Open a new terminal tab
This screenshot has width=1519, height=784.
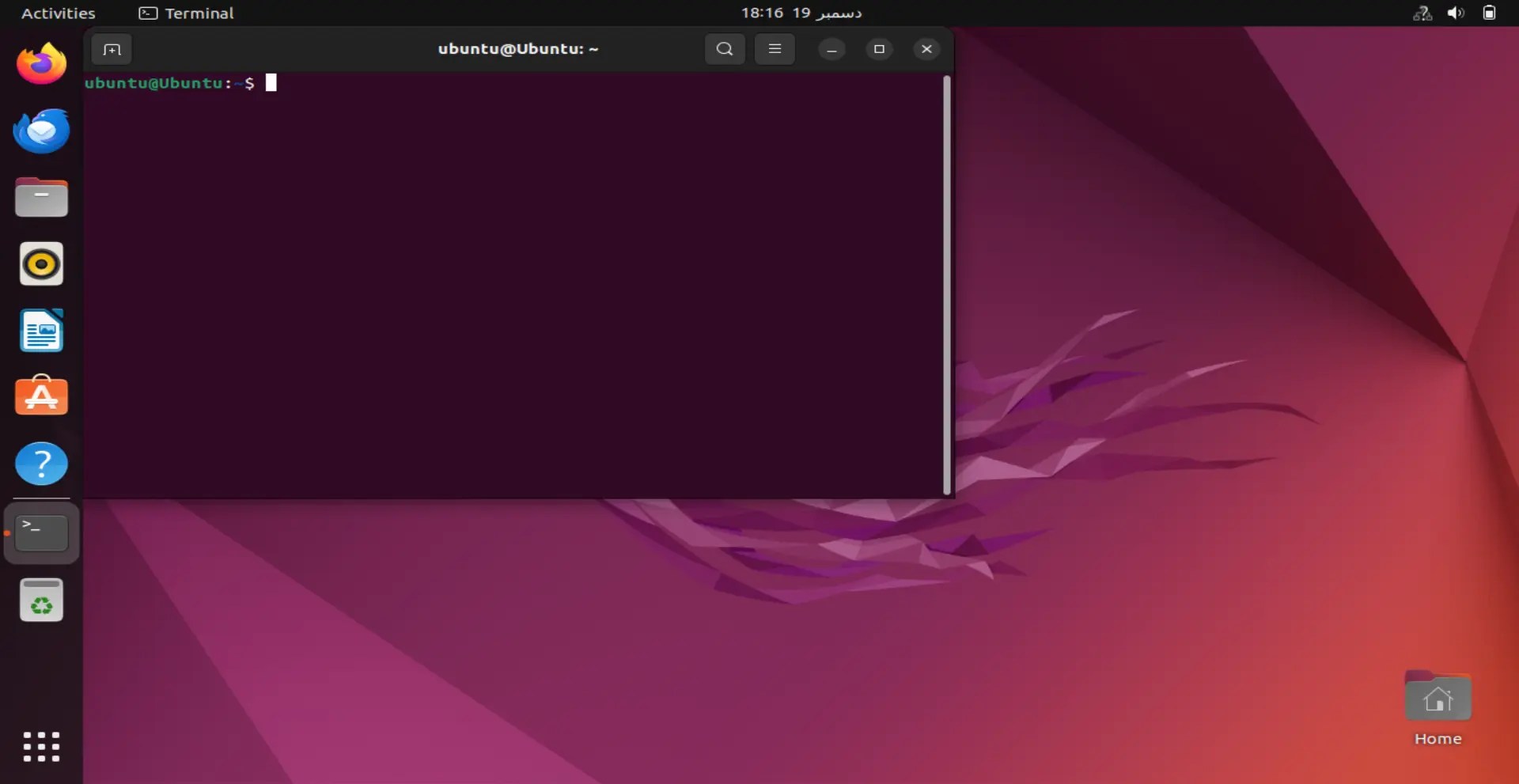point(112,49)
